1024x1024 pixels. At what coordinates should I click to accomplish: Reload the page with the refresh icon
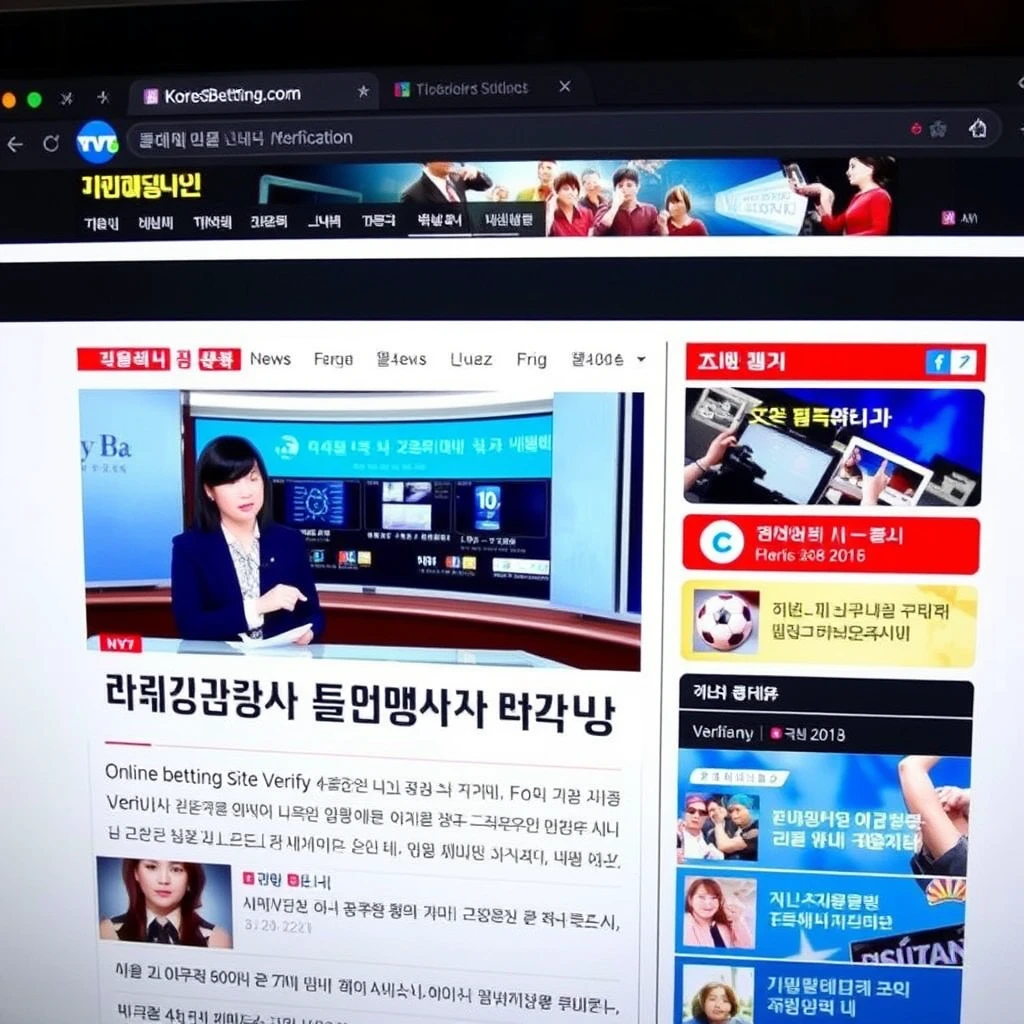tap(50, 144)
